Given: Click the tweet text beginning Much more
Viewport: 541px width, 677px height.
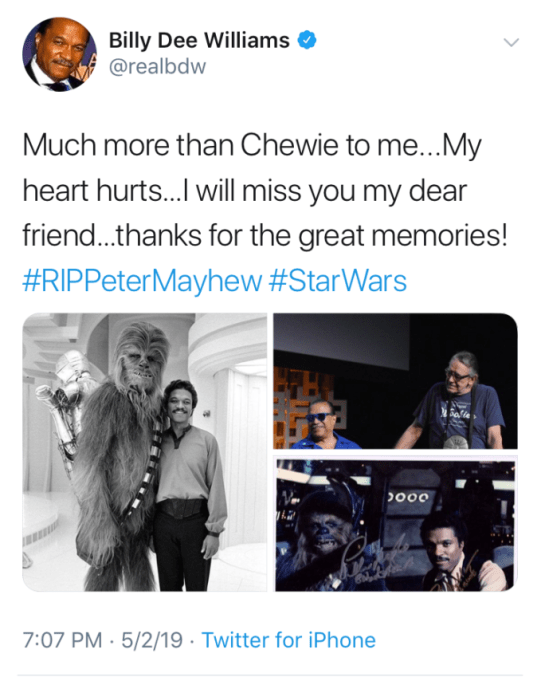Looking at the screenshot, I should (x=265, y=190).
